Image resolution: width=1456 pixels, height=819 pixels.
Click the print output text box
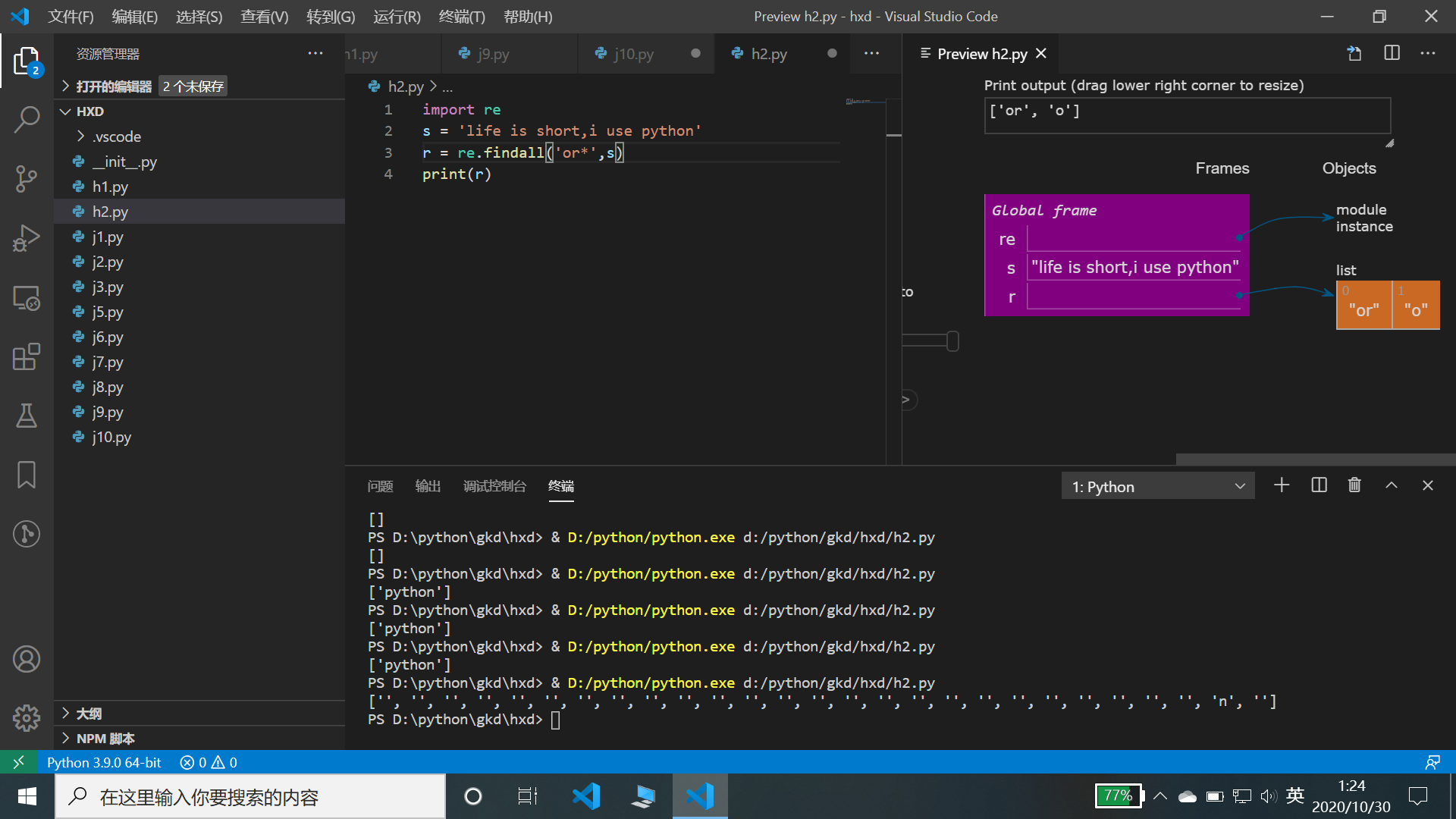coord(1188,115)
